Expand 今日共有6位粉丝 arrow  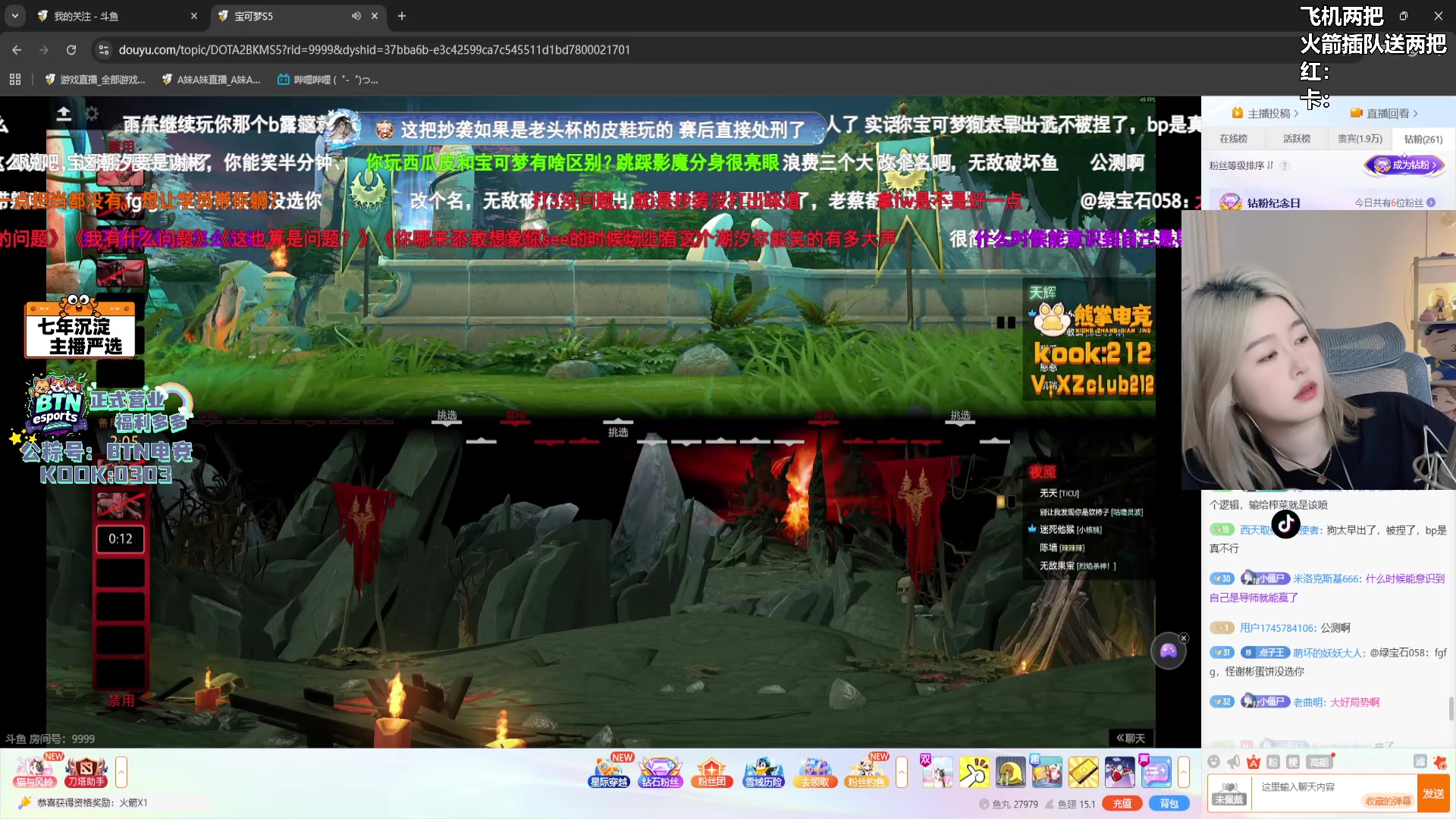[x=1431, y=202]
